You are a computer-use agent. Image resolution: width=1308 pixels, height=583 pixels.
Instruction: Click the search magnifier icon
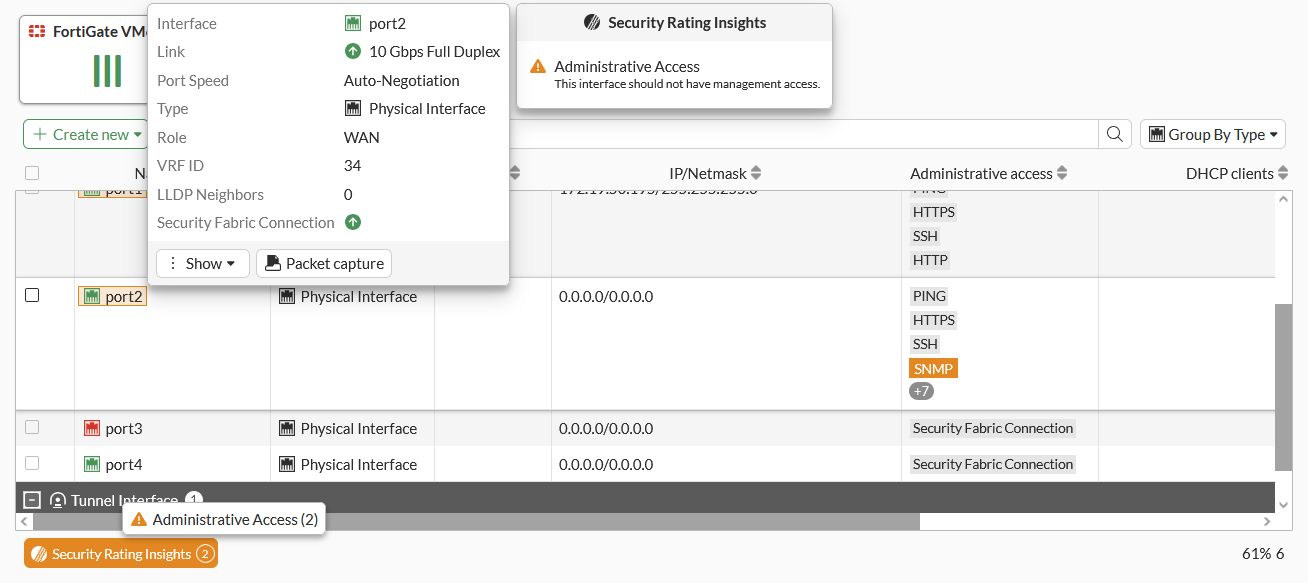[1113, 134]
